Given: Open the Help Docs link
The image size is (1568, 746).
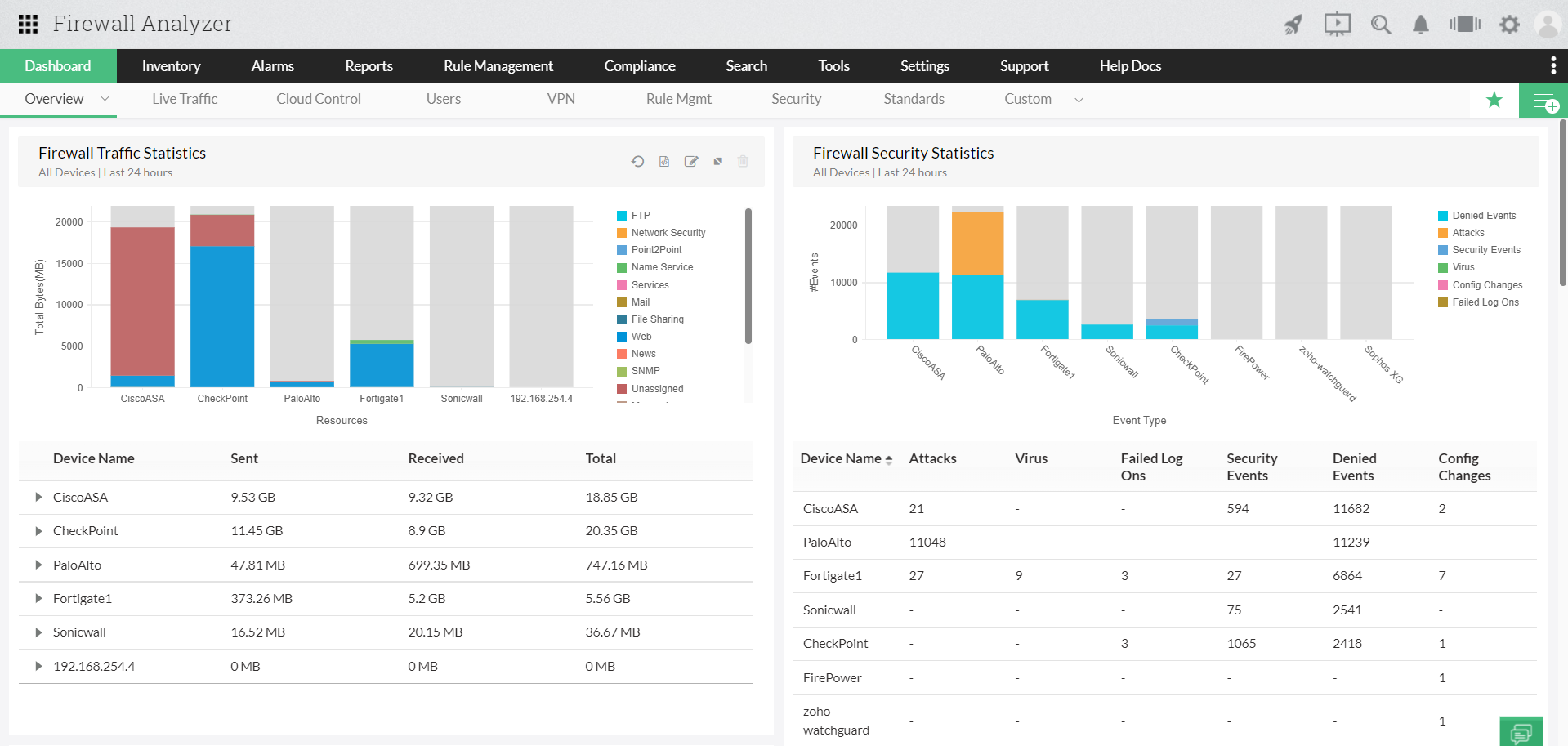Looking at the screenshot, I should [x=1130, y=65].
